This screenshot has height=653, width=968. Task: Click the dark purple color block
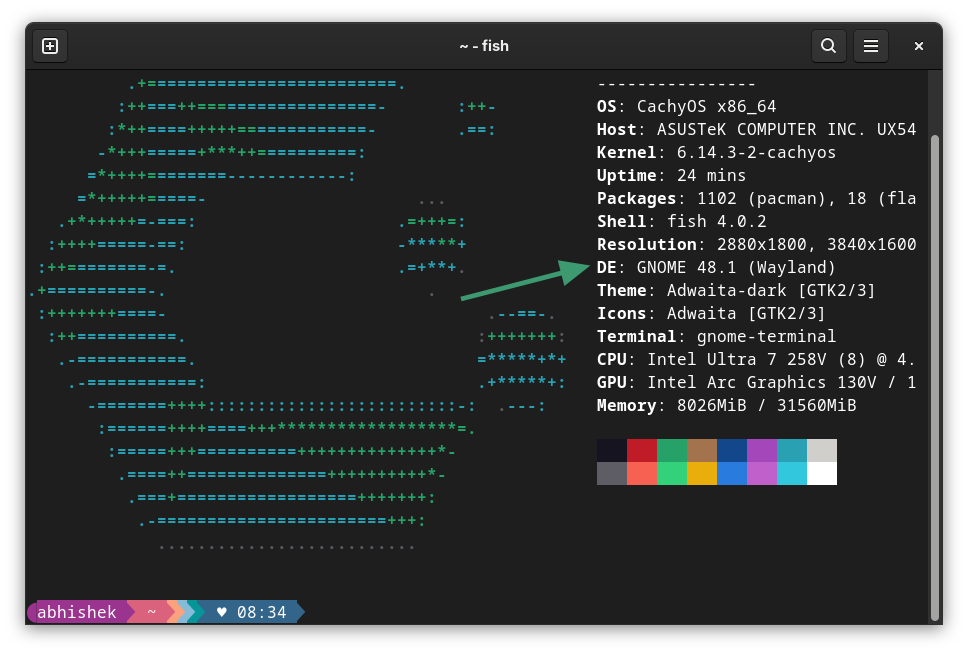click(x=762, y=451)
